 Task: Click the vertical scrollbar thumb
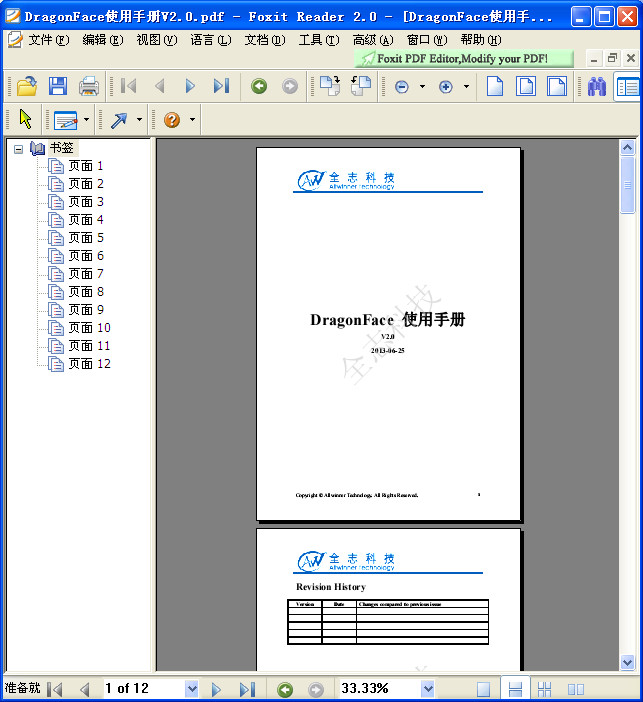tap(627, 184)
